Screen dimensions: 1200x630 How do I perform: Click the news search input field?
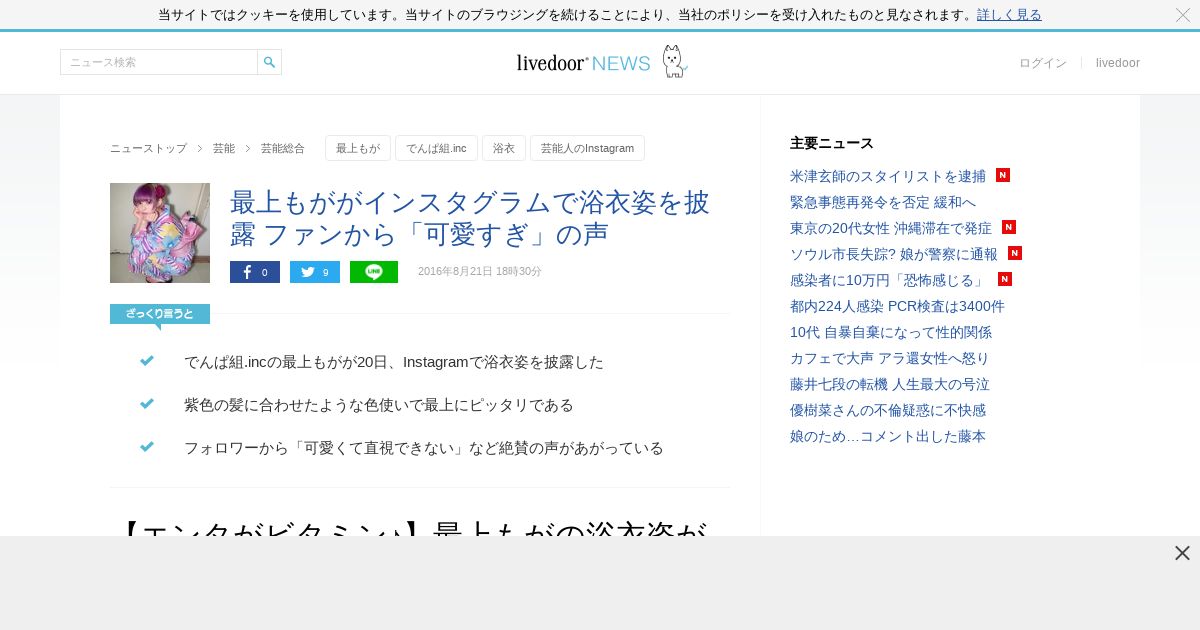[x=159, y=62]
